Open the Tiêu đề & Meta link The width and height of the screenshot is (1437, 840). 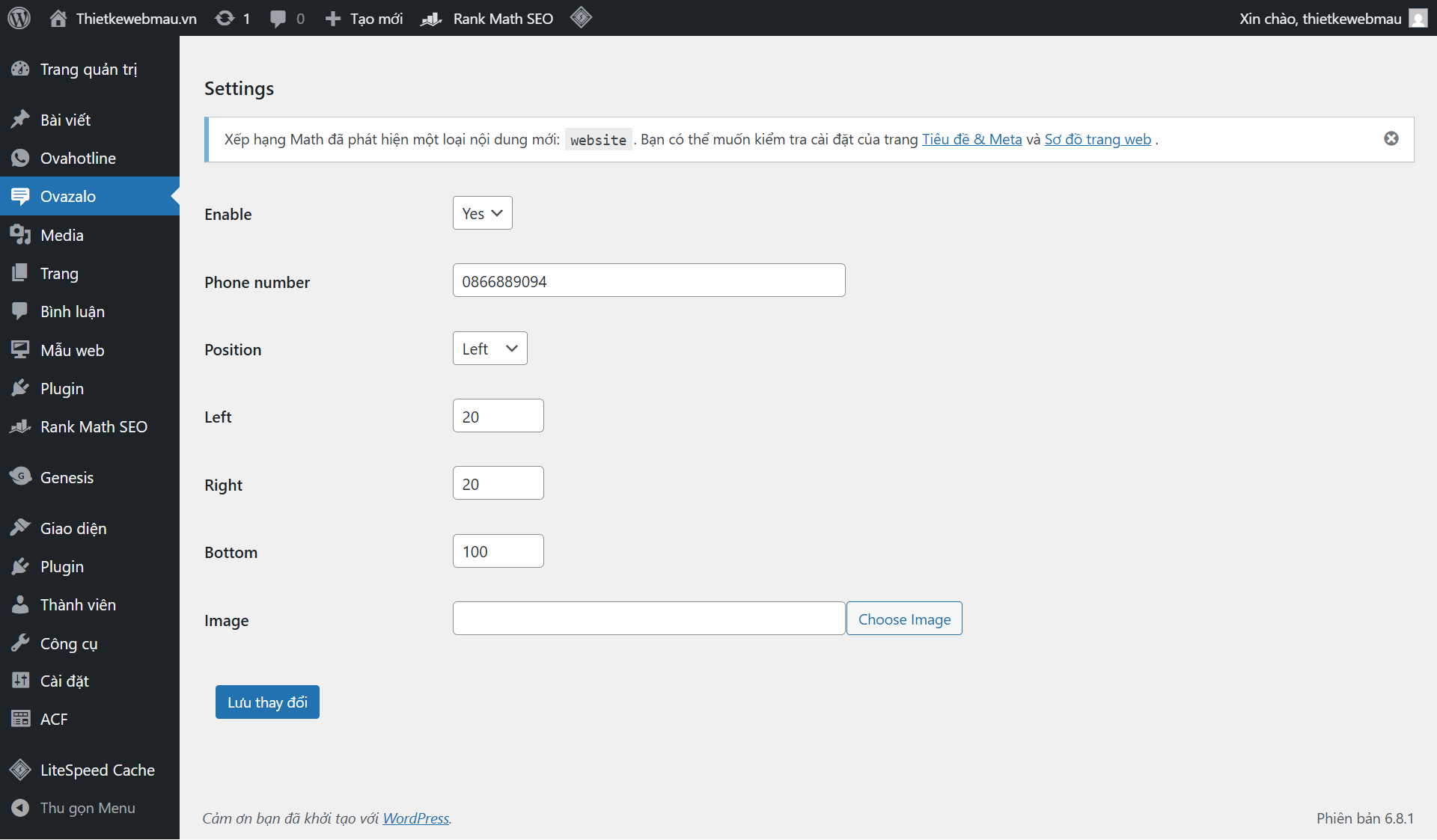pyautogui.click(x=971, y=139)
